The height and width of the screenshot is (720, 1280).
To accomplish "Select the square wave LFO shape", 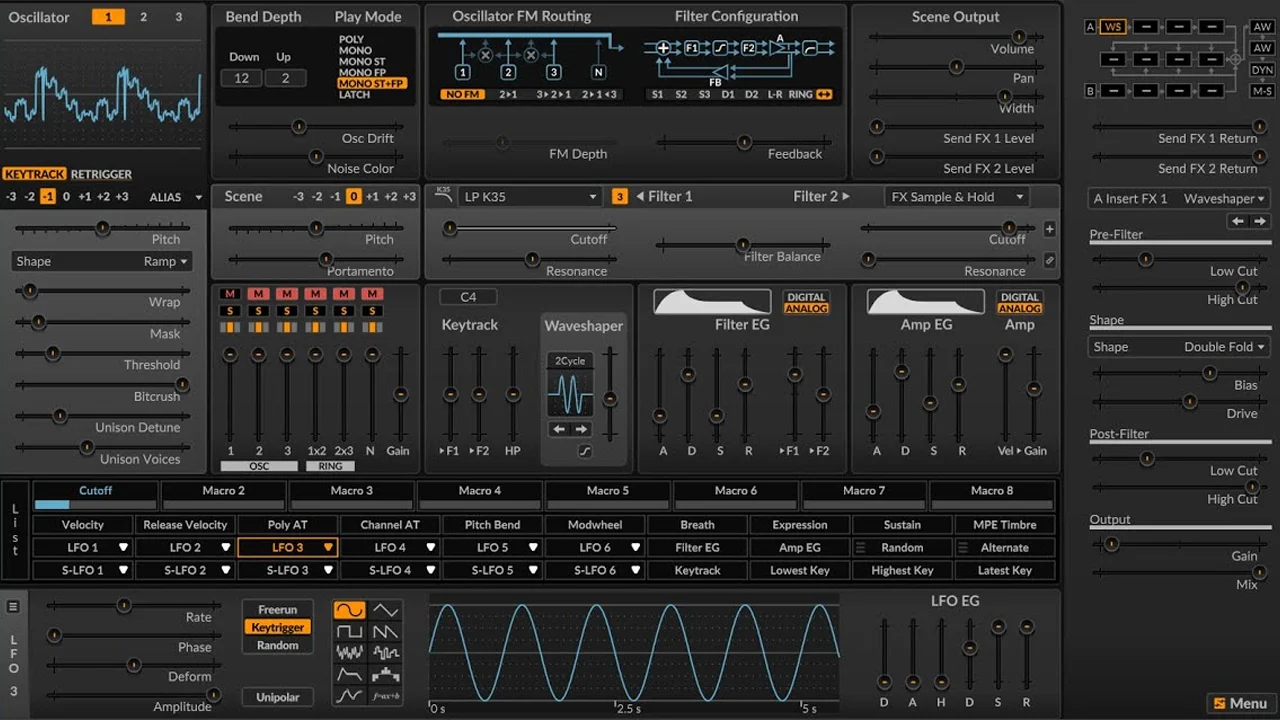I will tap(350, 631).
